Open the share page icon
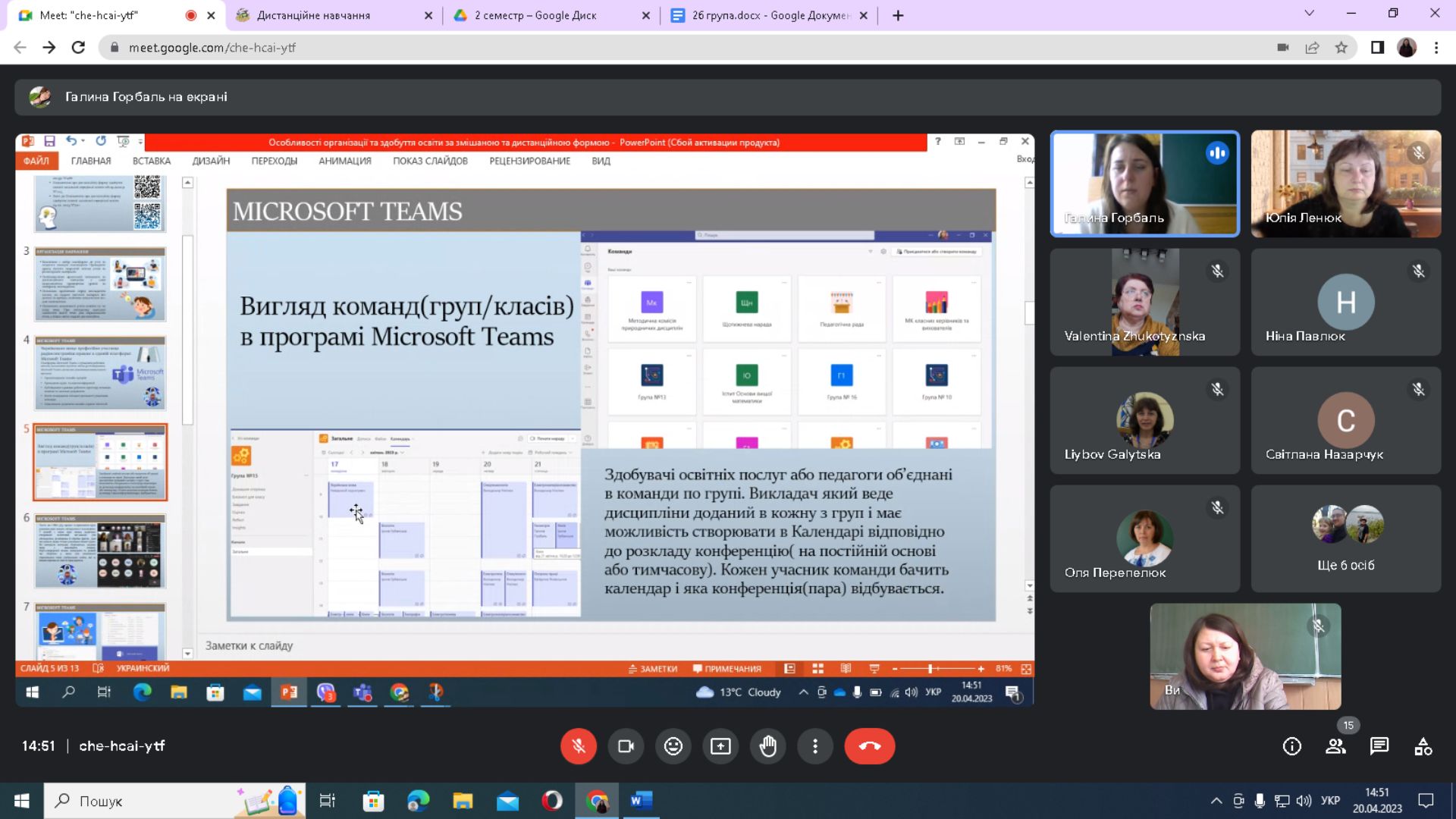Image resolution: width=1456 pixels, height=819 pixels. [1312, 47]
